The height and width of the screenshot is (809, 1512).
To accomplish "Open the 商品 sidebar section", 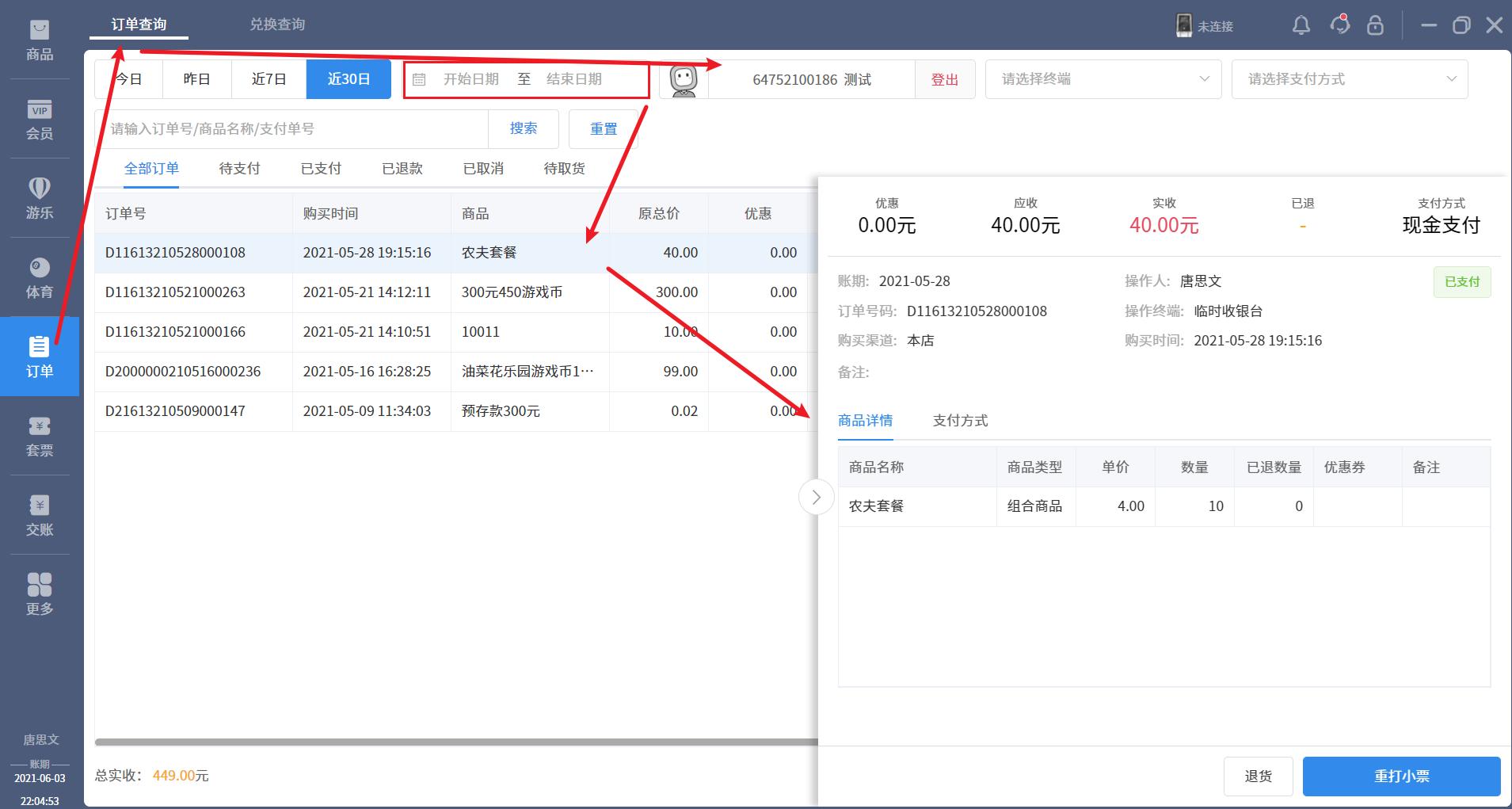I will (40, 40).
